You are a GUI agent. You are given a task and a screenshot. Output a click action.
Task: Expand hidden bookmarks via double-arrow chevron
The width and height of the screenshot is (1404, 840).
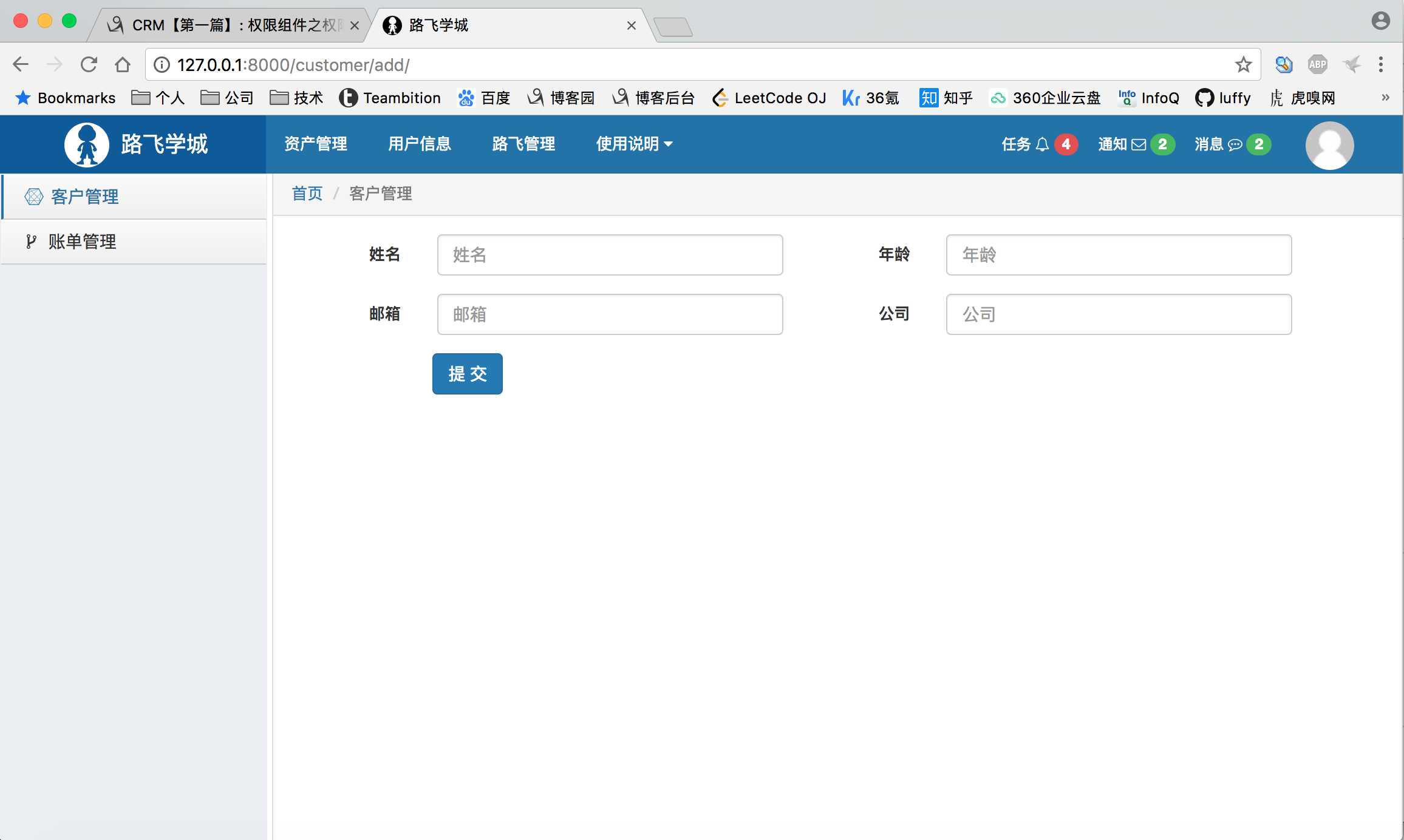tap(1385, 98)
